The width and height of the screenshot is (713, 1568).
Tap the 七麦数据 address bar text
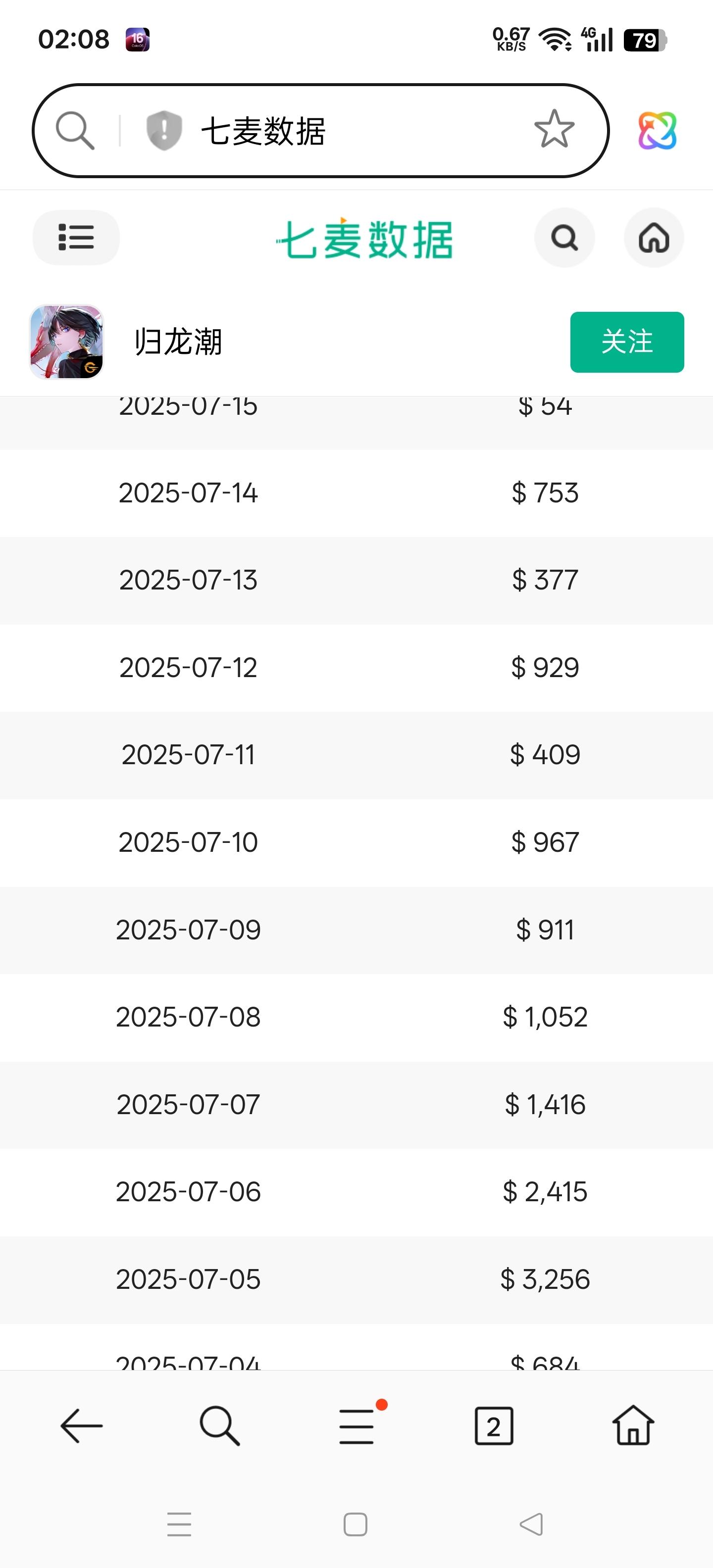click(263, 131)
